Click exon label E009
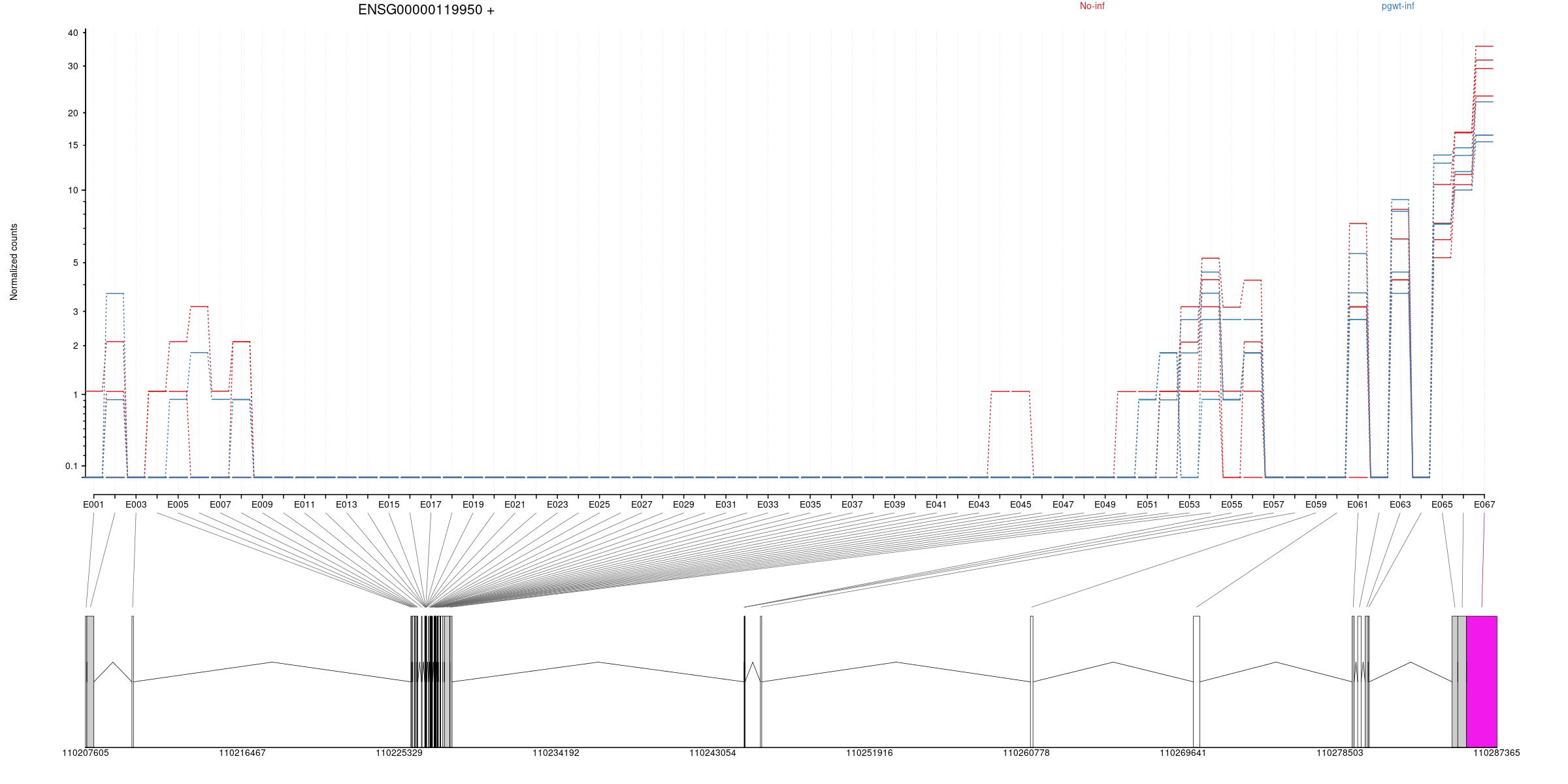1568x784 pixels. [262, 504]
